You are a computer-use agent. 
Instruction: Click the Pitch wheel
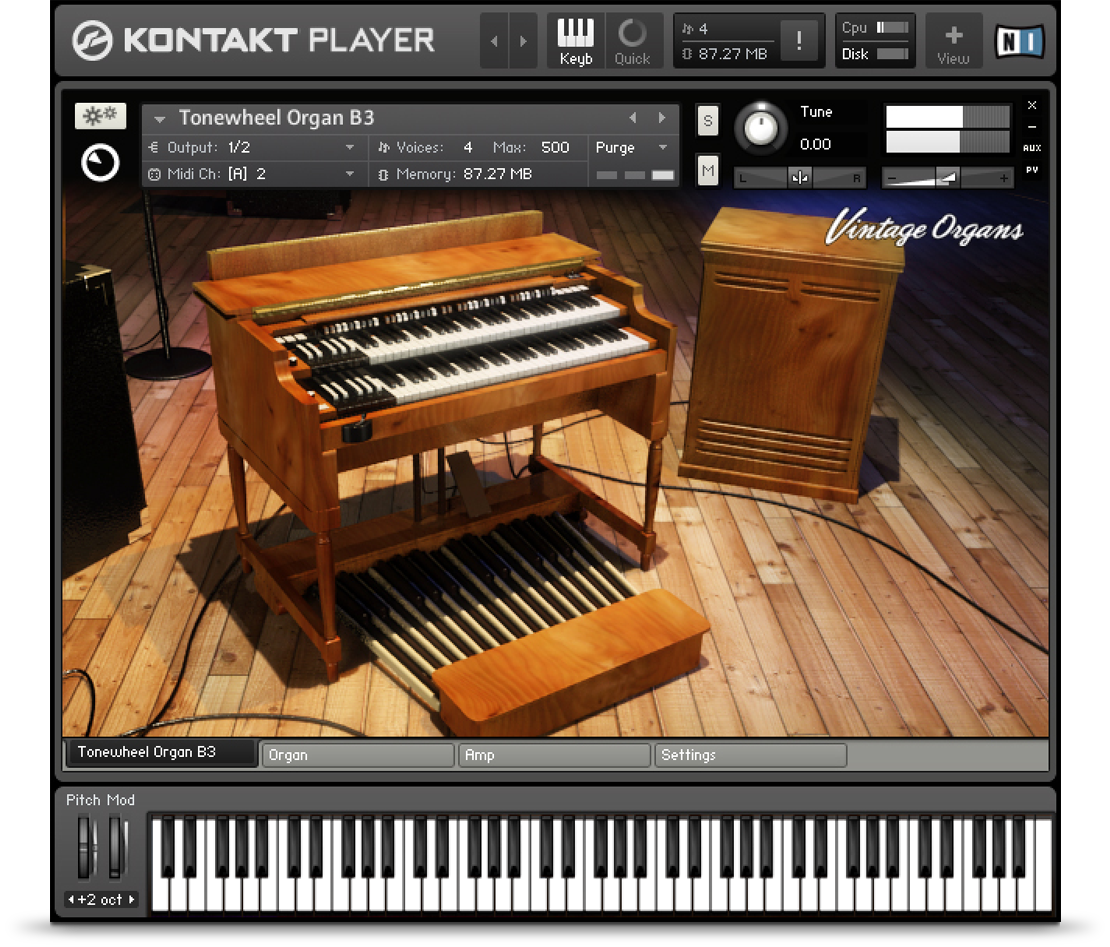[x=86, y=846]
